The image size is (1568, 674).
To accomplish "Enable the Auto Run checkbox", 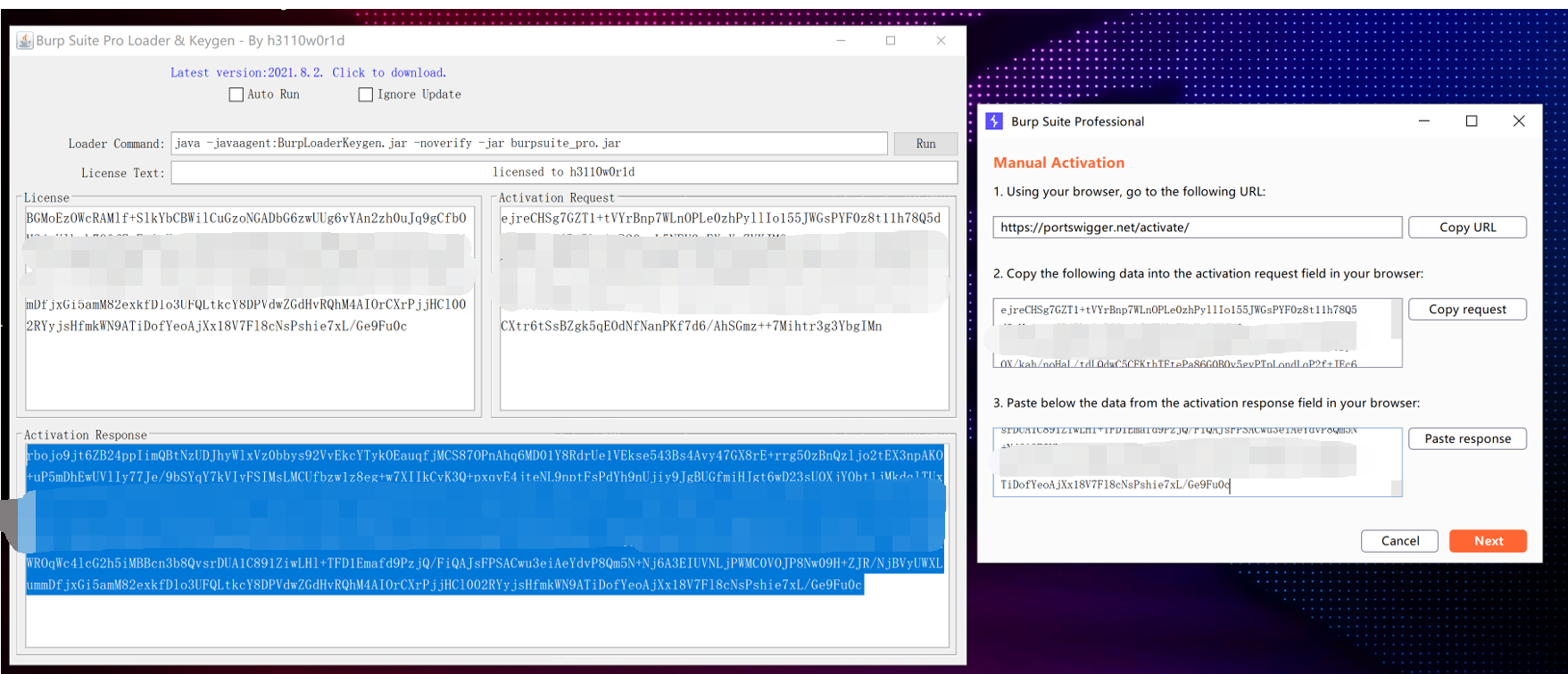I will click(236, 95).
